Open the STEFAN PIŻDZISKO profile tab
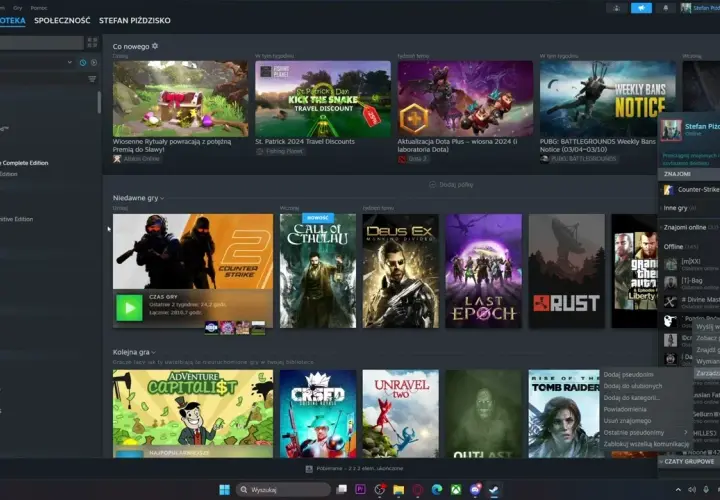The height and width of the screenshot is (500, 720). pyautogui.click(x=135, y=20)
